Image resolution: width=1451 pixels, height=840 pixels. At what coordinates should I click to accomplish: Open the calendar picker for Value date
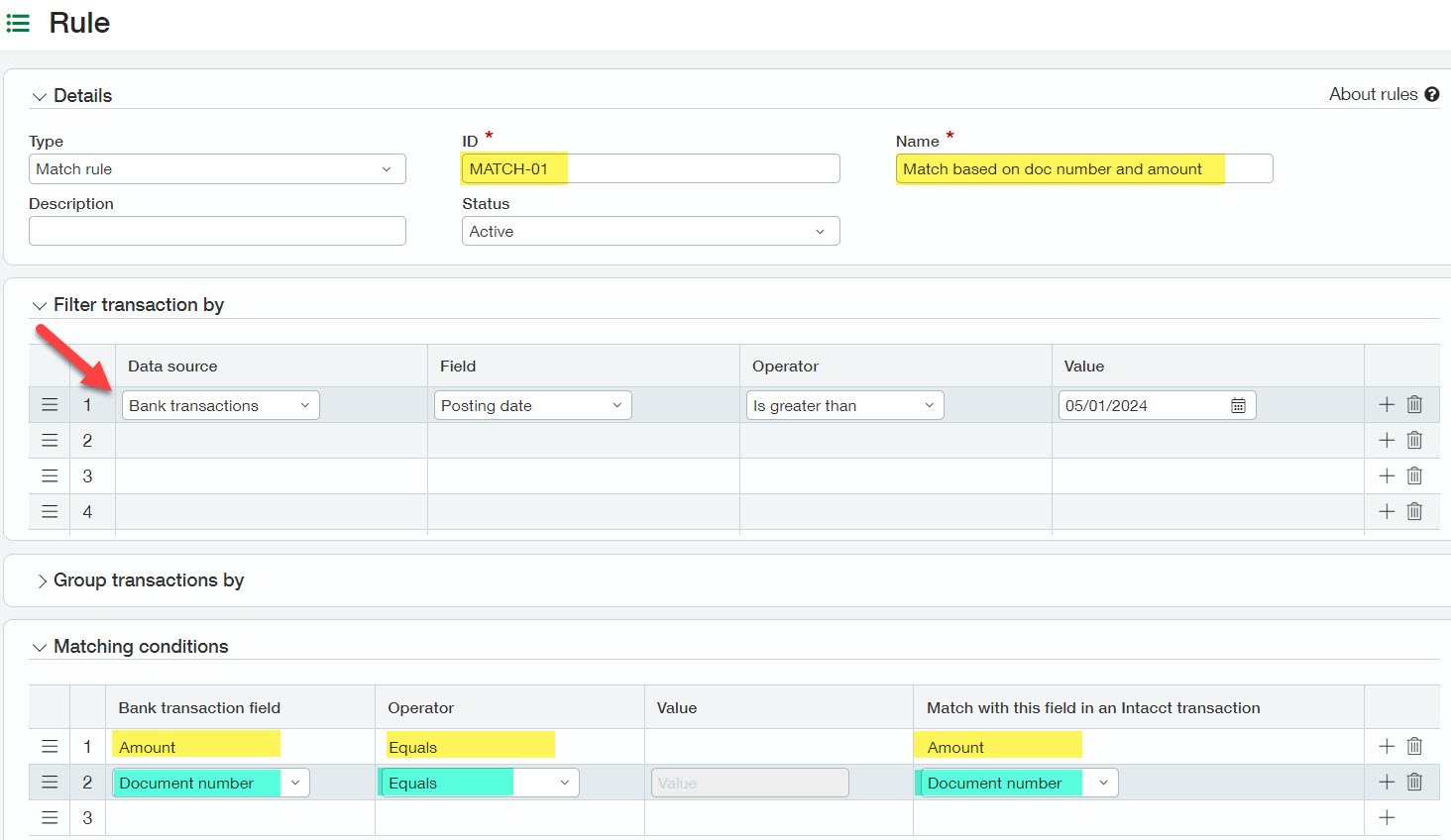coord(1238,406)
